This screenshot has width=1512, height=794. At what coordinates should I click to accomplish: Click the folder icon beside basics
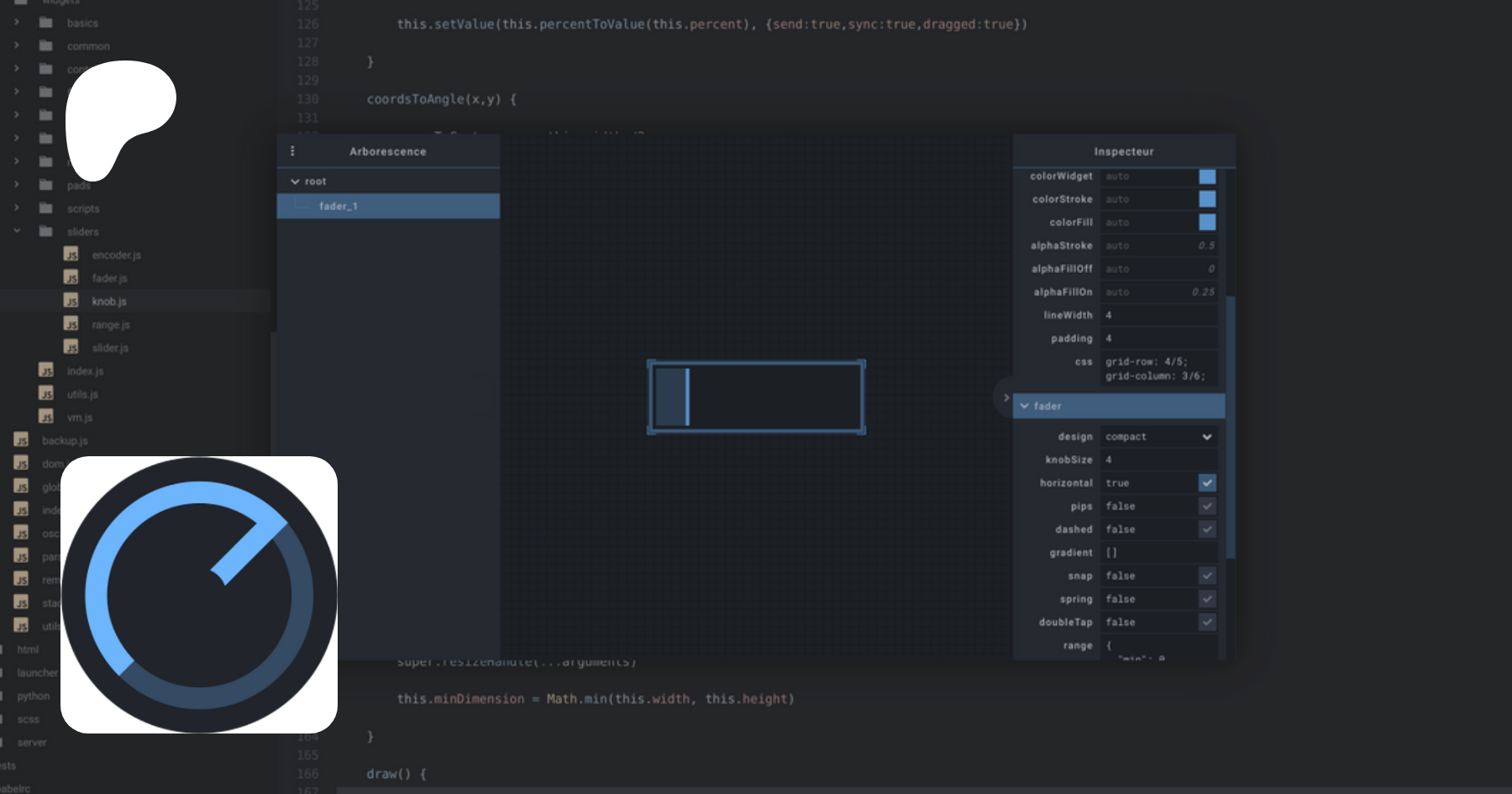pyautogui.click(x=46, y=23)
